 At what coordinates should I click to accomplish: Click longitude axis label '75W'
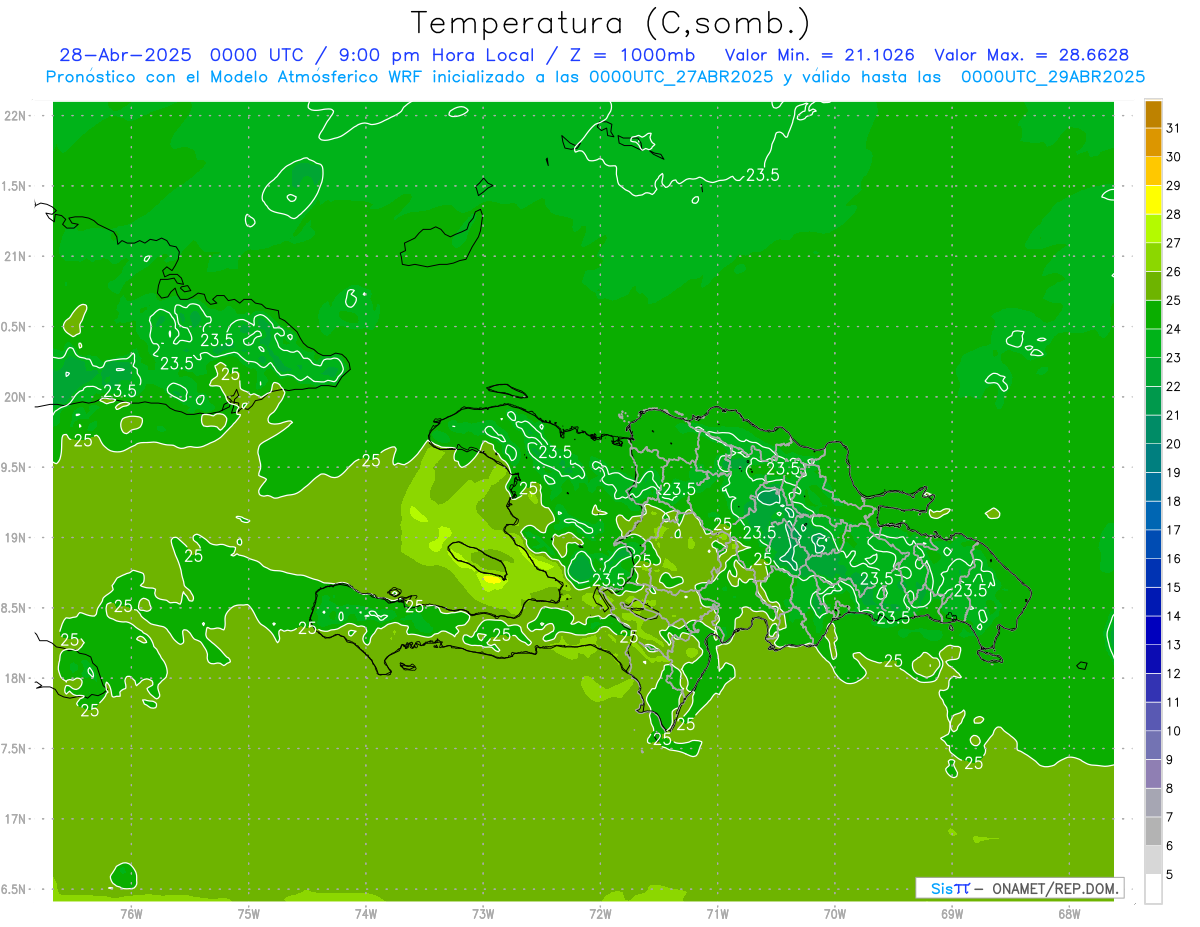(x=248, y=914)
